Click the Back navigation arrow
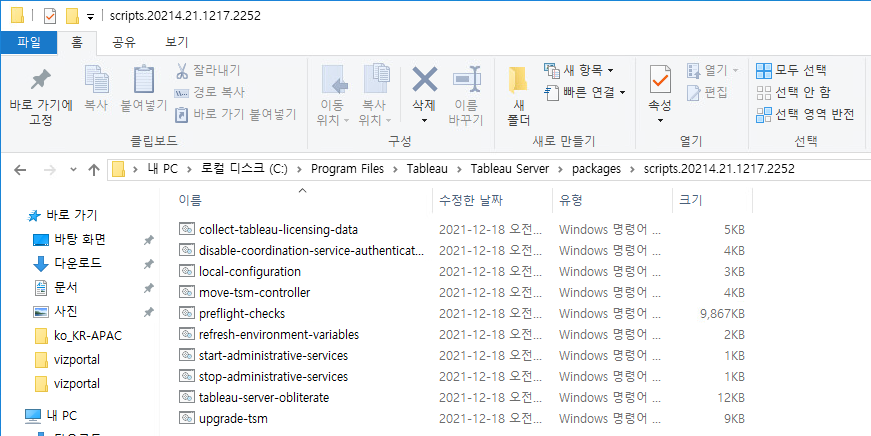871x436 pixels. point(20,169)
